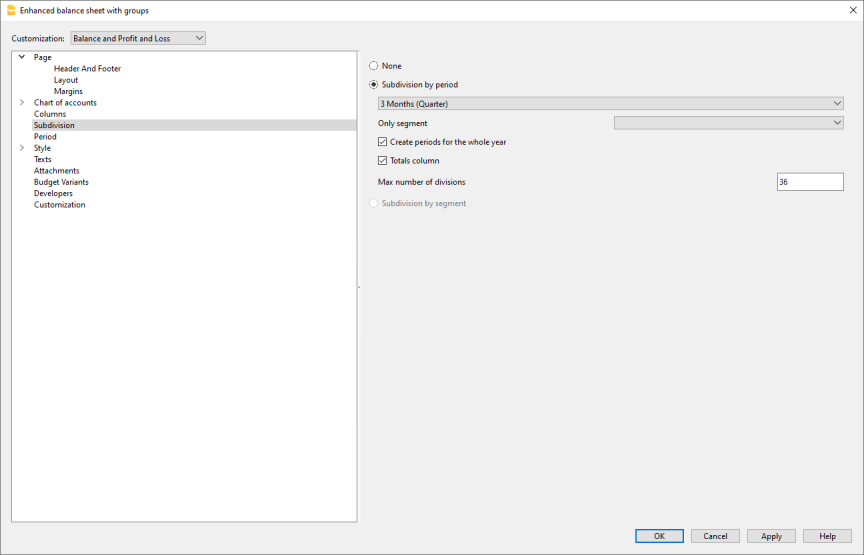The height and width of the screenshot is (555, 864).
Task: Open the Customization dropdown
Action: tap(138, 38)
